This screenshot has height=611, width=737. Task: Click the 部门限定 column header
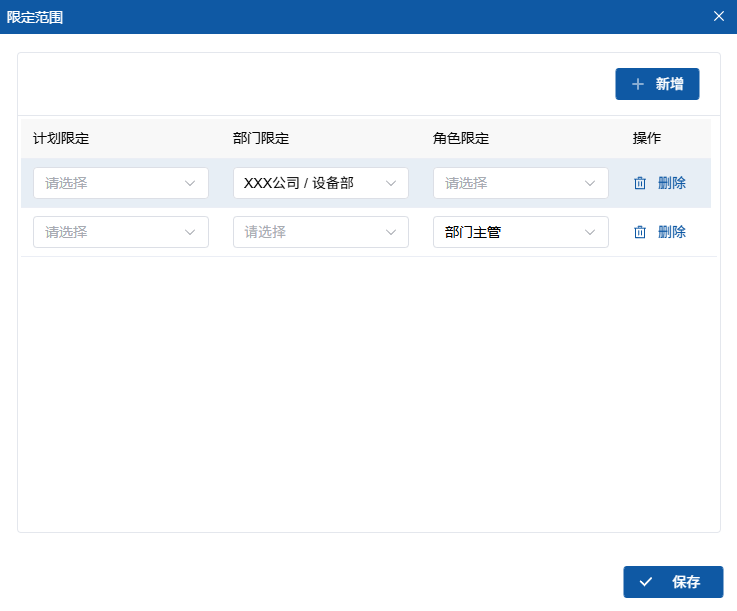261,138
